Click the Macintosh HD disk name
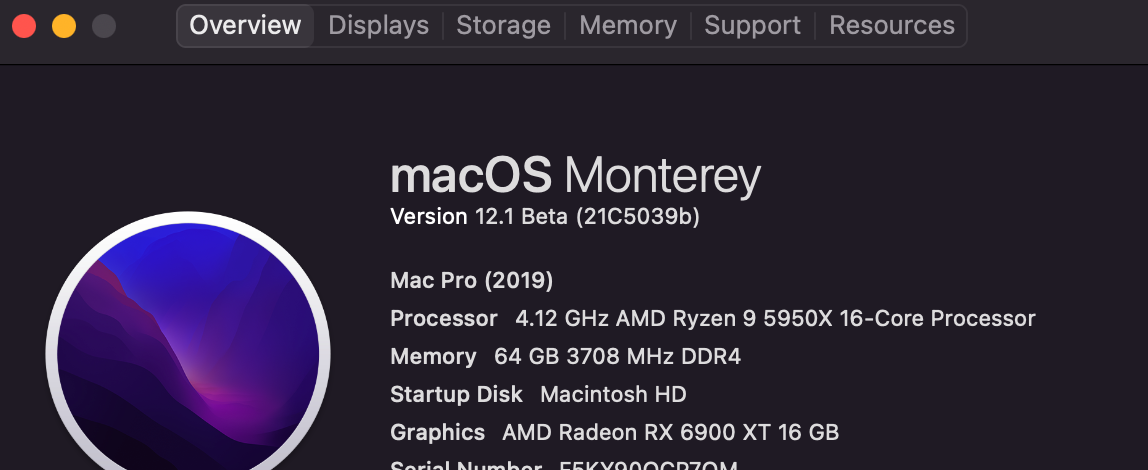The image size is (1148, 470). tap(613, 395)
